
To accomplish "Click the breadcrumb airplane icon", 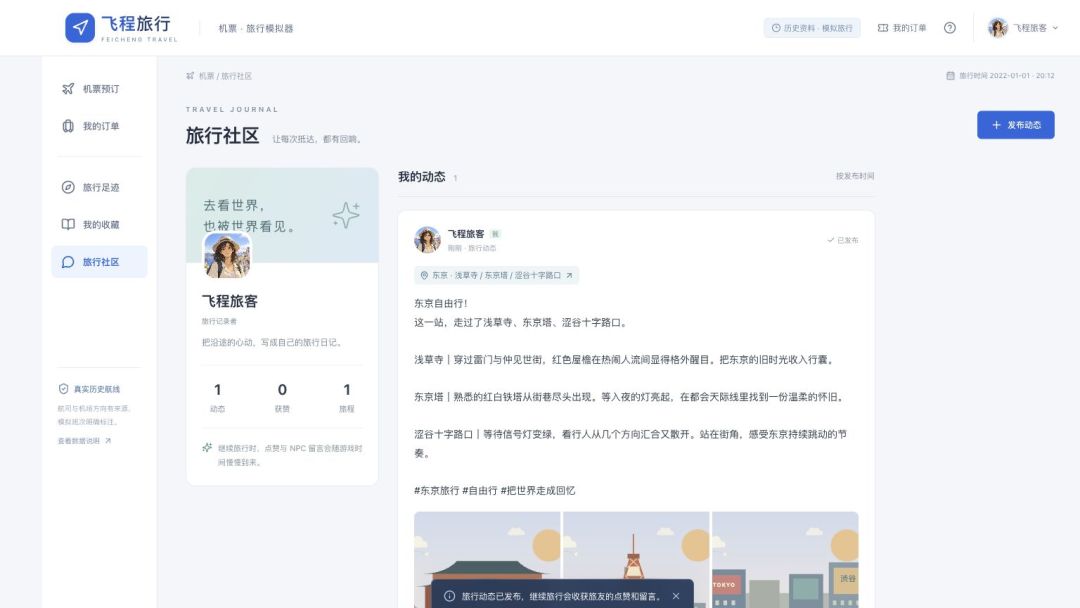I will click(x=190, y=76).
